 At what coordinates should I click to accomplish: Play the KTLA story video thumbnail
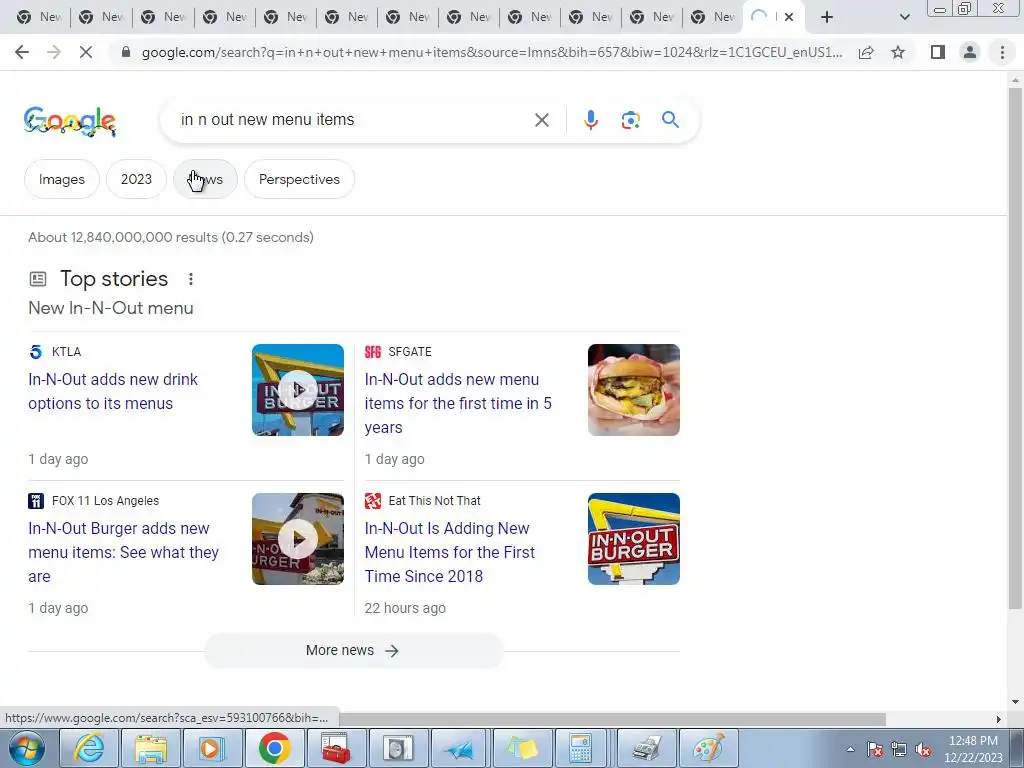pyautogui.click(x=298, y=390)
